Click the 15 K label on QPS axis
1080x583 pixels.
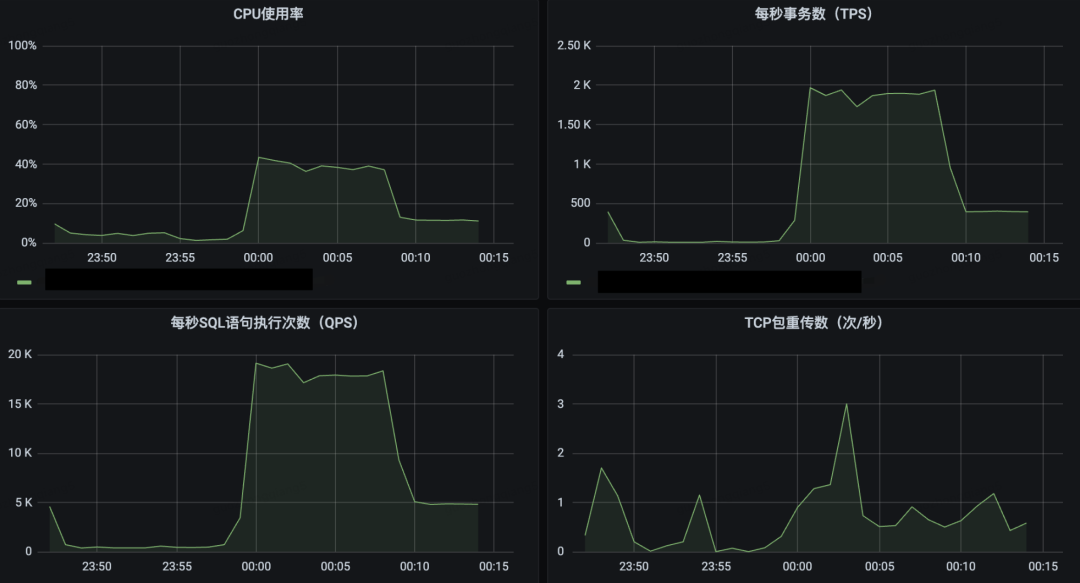(20, 404)
